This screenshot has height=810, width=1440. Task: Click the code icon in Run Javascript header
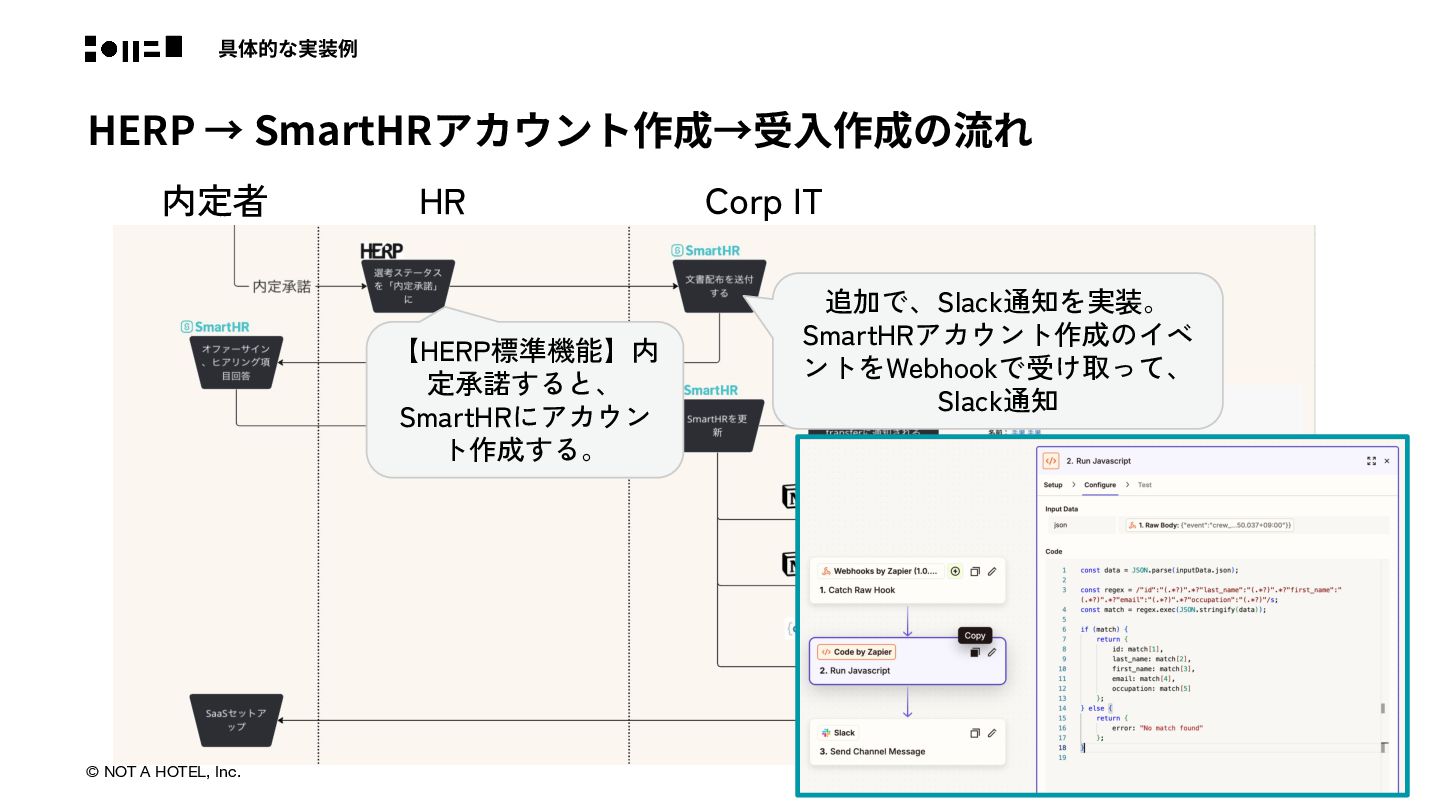[1051, 461]
